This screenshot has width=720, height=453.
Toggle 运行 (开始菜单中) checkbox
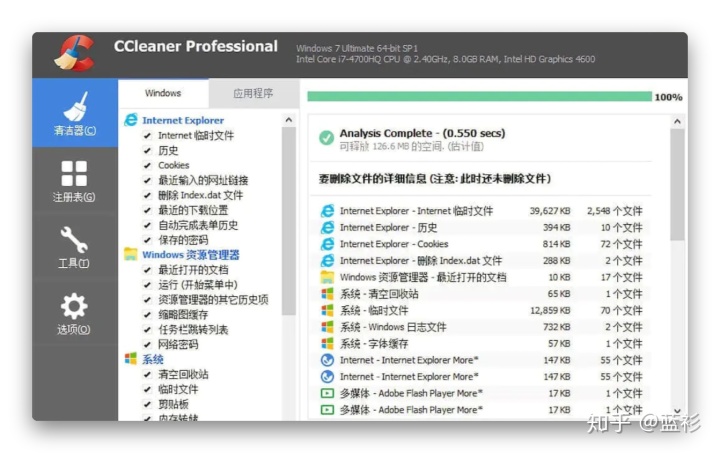point(147,285)
